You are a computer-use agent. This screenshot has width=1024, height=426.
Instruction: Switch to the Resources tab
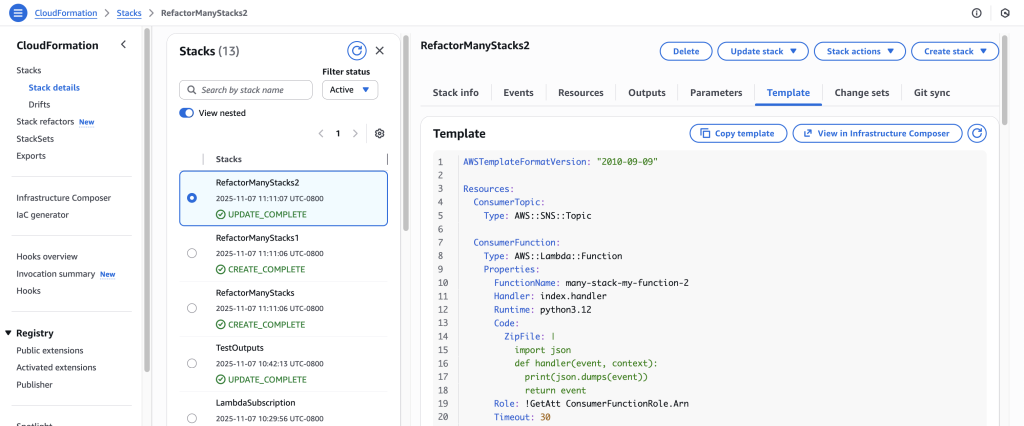pyautogui.click(x=581, y=93)
